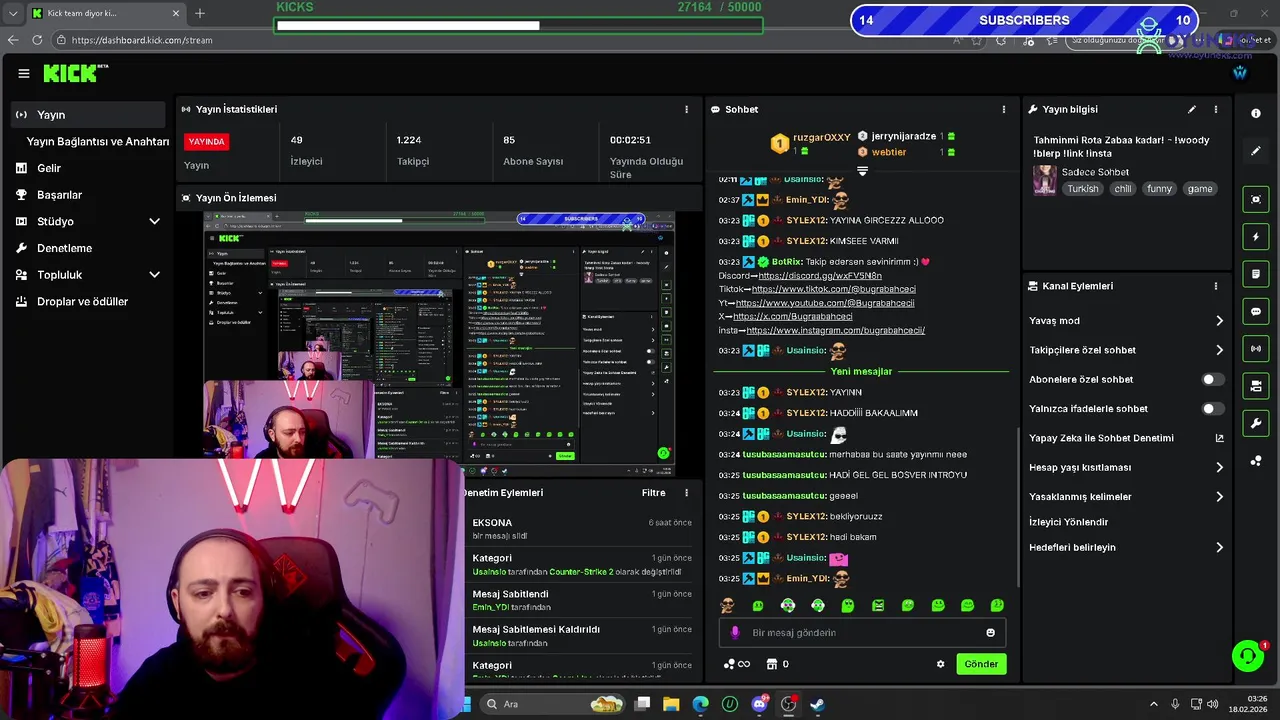Toggle Yalnızca ifadelerle sohbet switch

point(1212,409)
